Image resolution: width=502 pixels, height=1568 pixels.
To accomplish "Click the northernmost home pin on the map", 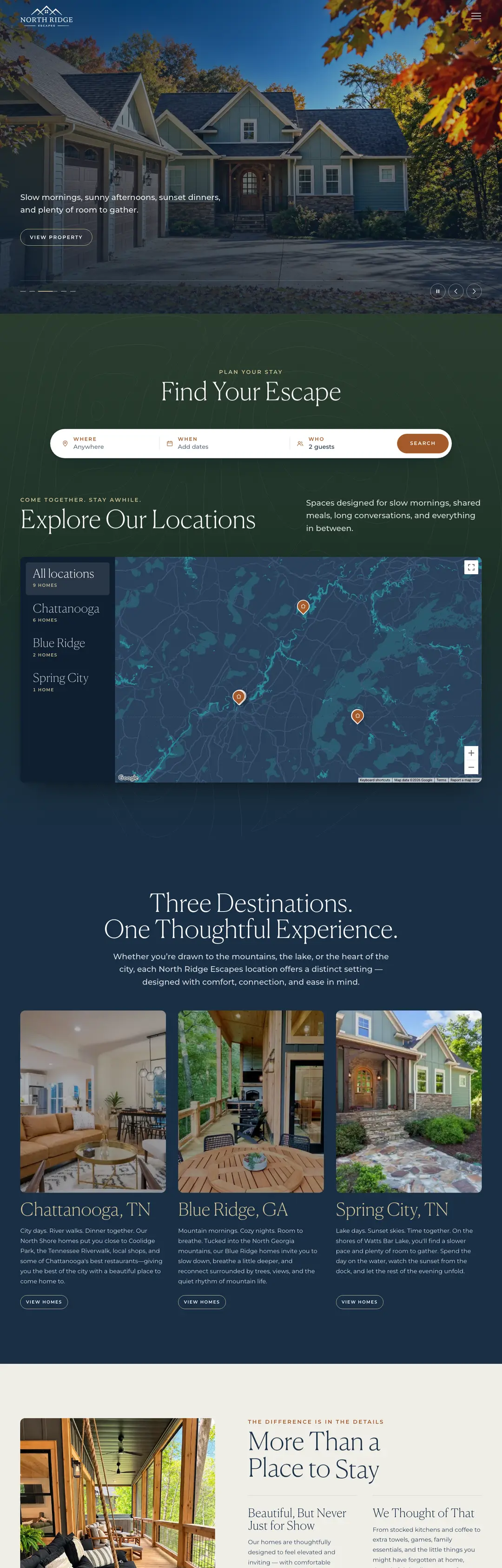I will point(303,606).
